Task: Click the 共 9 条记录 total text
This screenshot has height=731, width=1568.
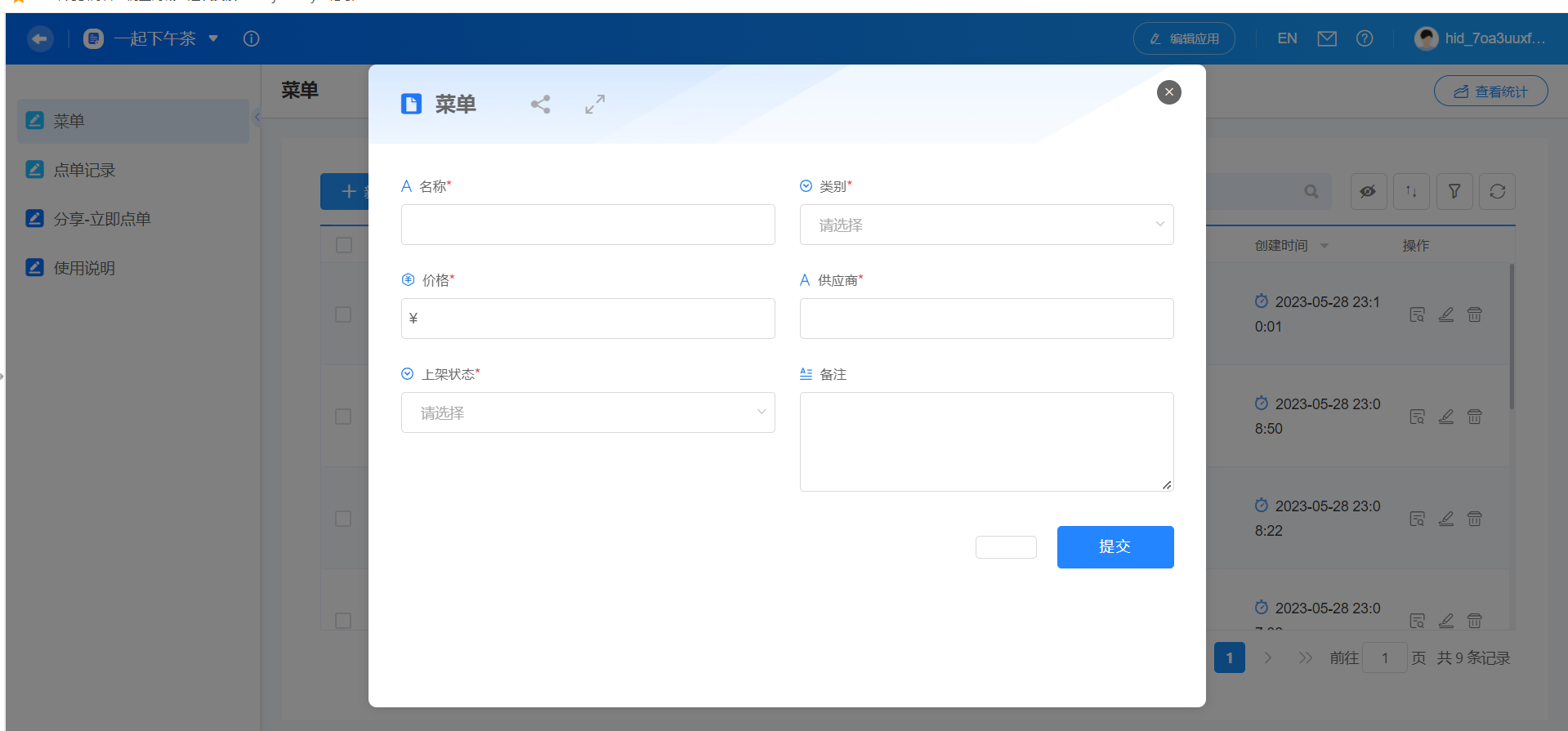Action: 1473,657
